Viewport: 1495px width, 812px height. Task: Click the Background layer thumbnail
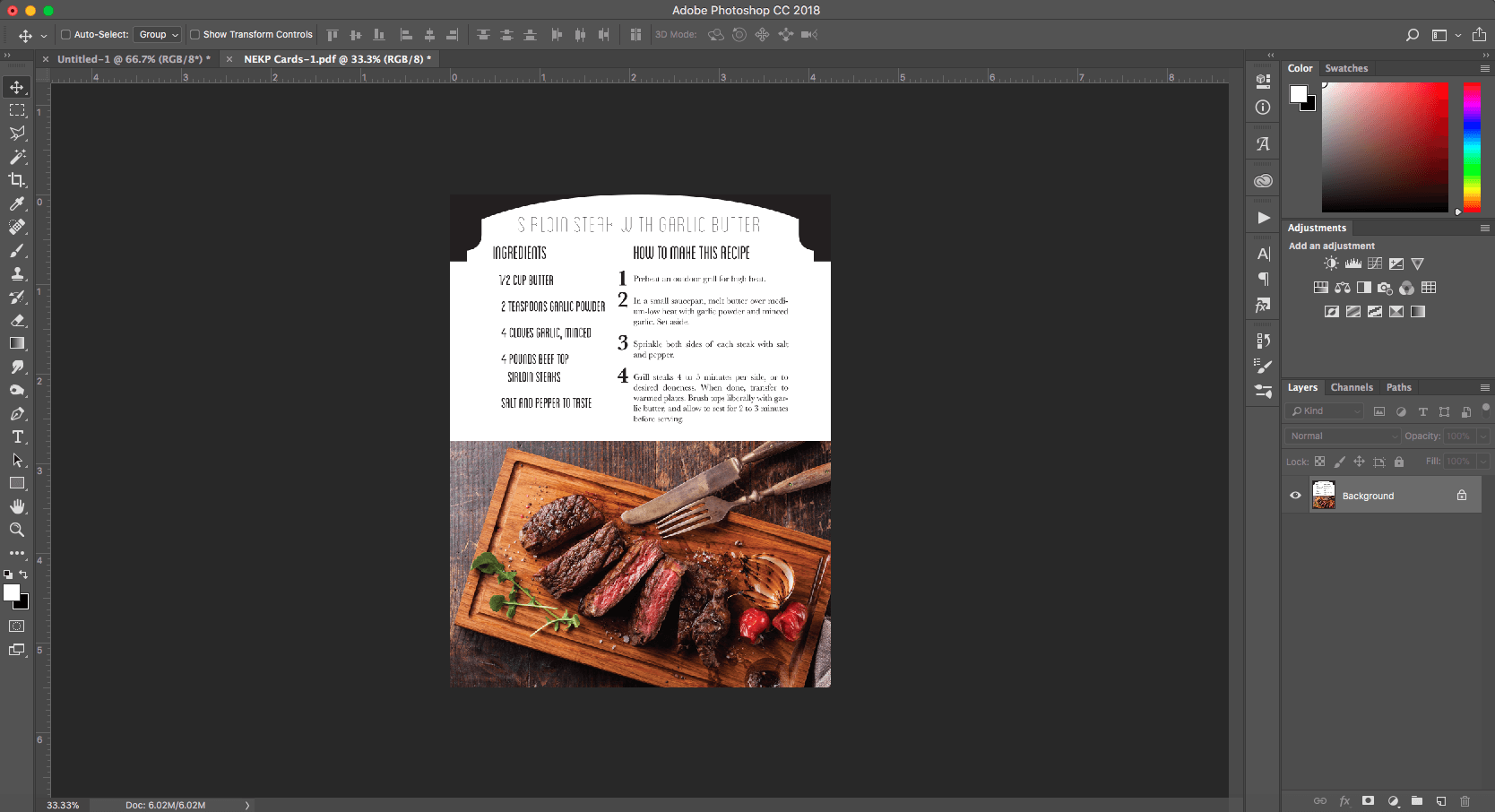point(1323,495)
